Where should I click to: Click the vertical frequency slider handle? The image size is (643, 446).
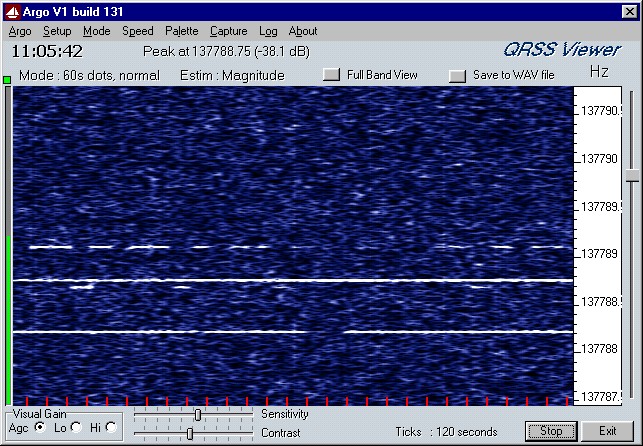(632, 176)
